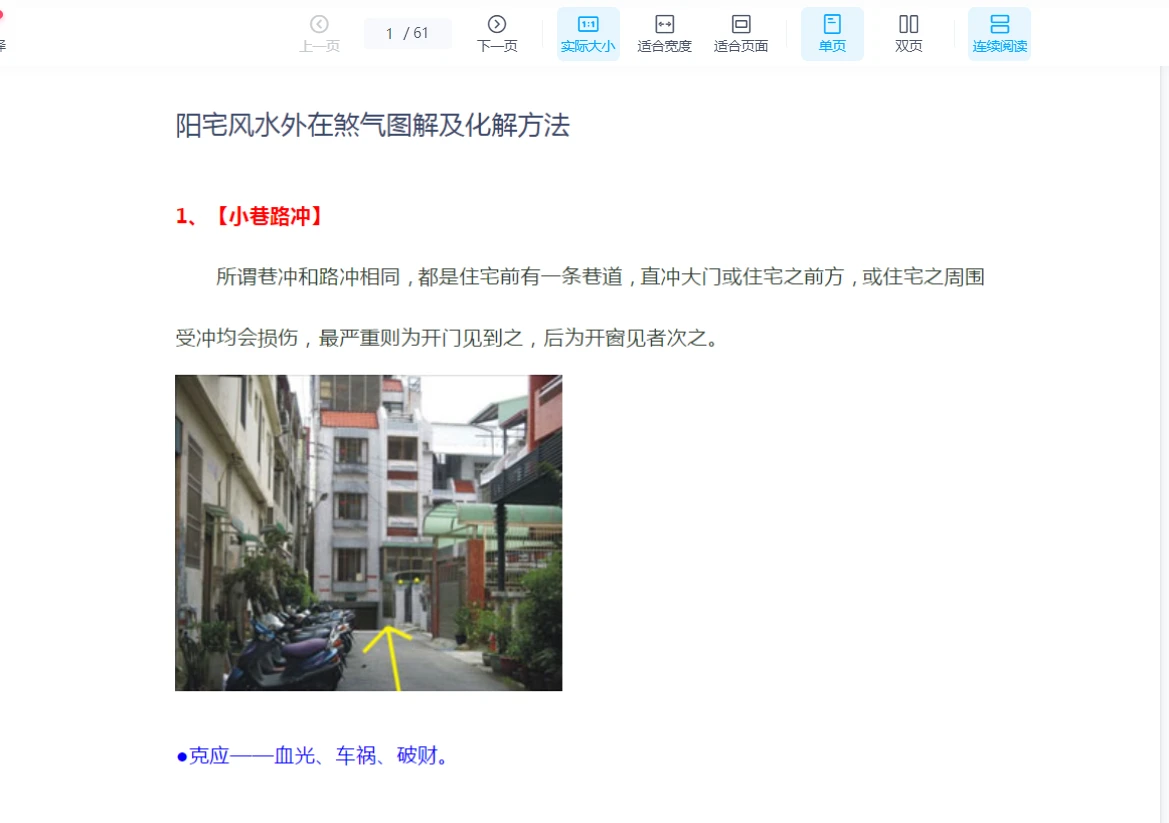Select the alley street photo
This screenshot has width=1169, height=823.
click(368, 533)
